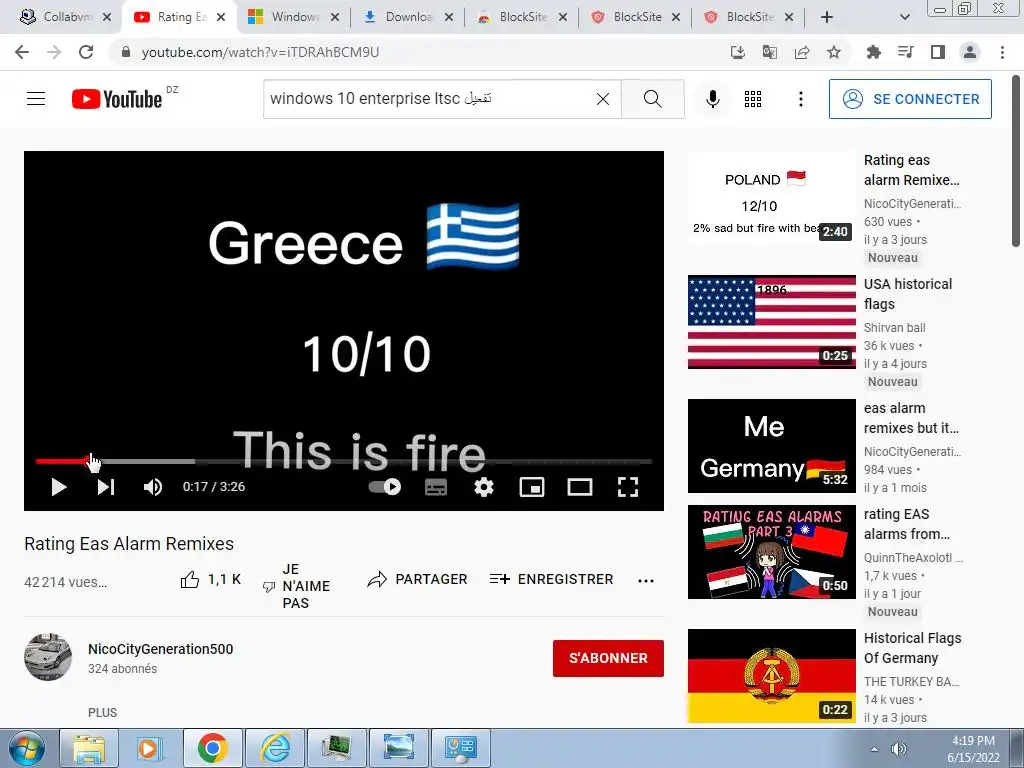Open the Rating EAS Alarms Part 3 thumbnail
Viewport: 1024px width, 768px height.
point(771,552)
